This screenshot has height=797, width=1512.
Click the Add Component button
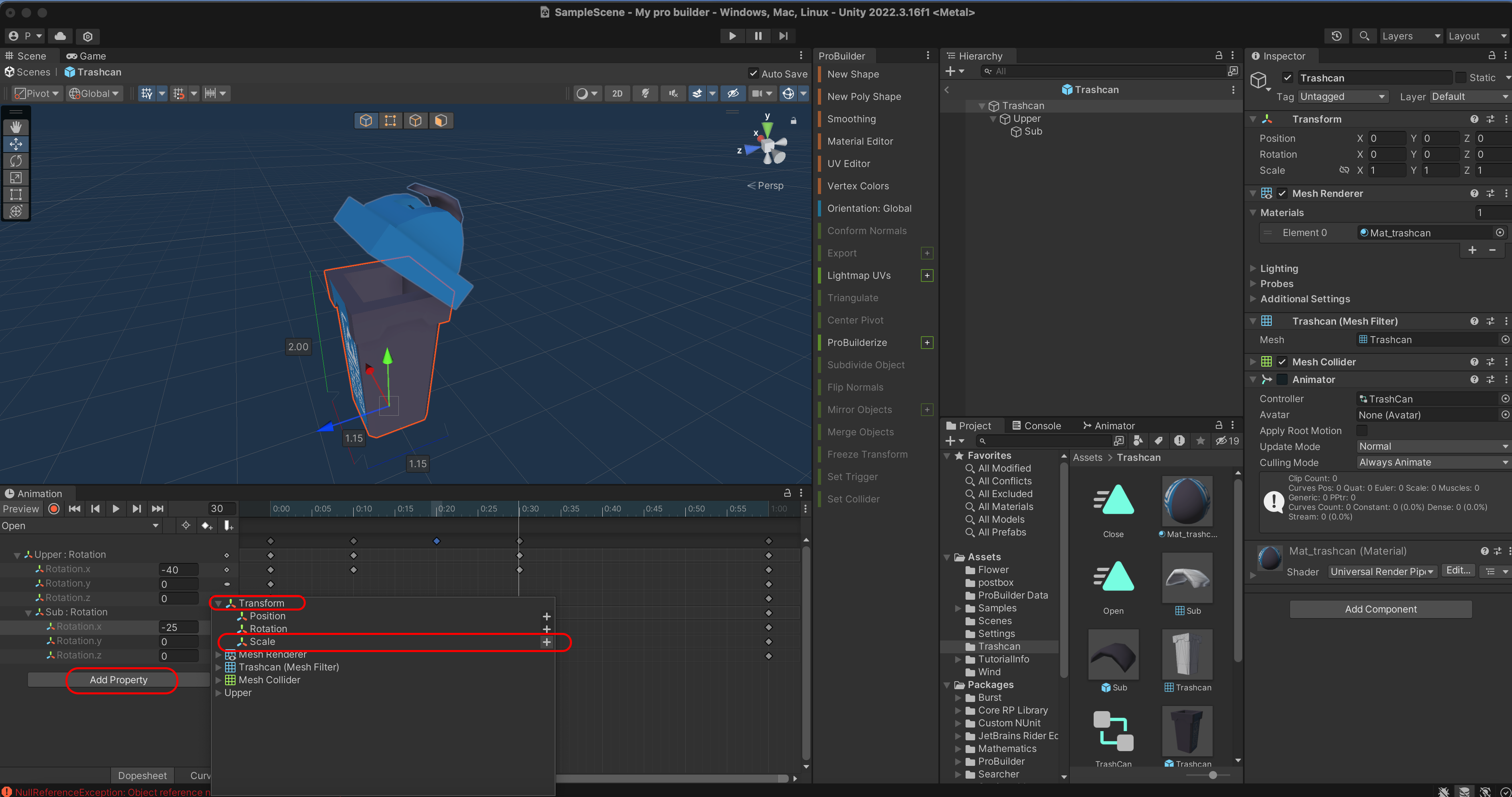(x=1380, y=609)
